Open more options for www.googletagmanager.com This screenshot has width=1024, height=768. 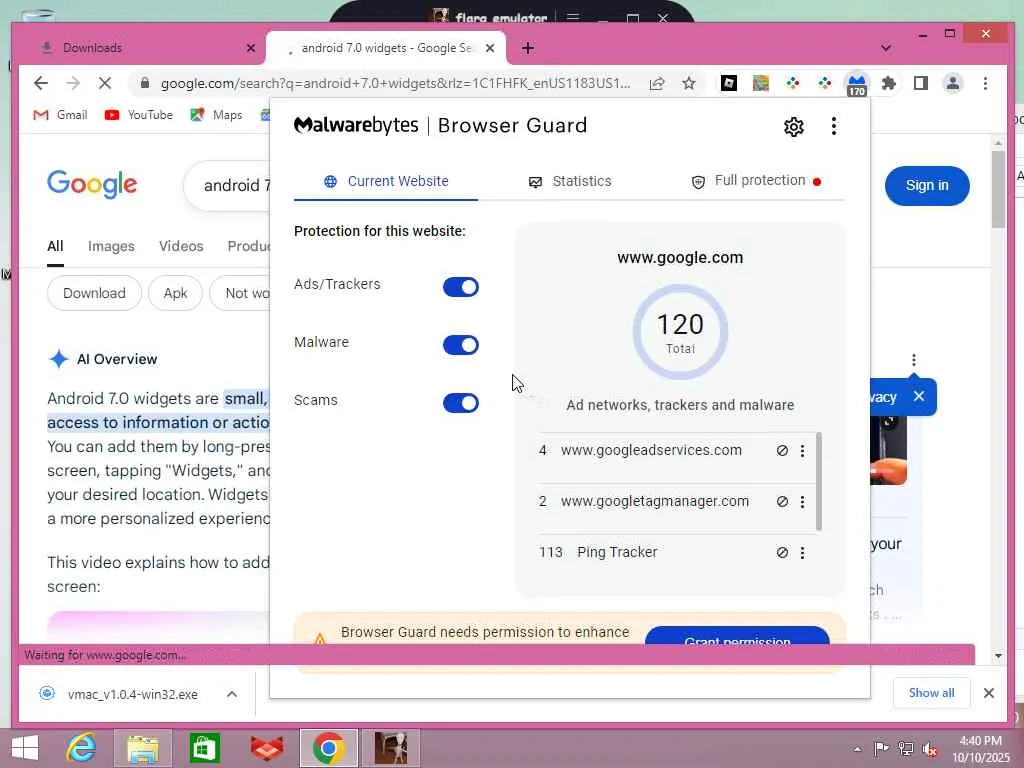pyautogui.click(x=803, y=502)
